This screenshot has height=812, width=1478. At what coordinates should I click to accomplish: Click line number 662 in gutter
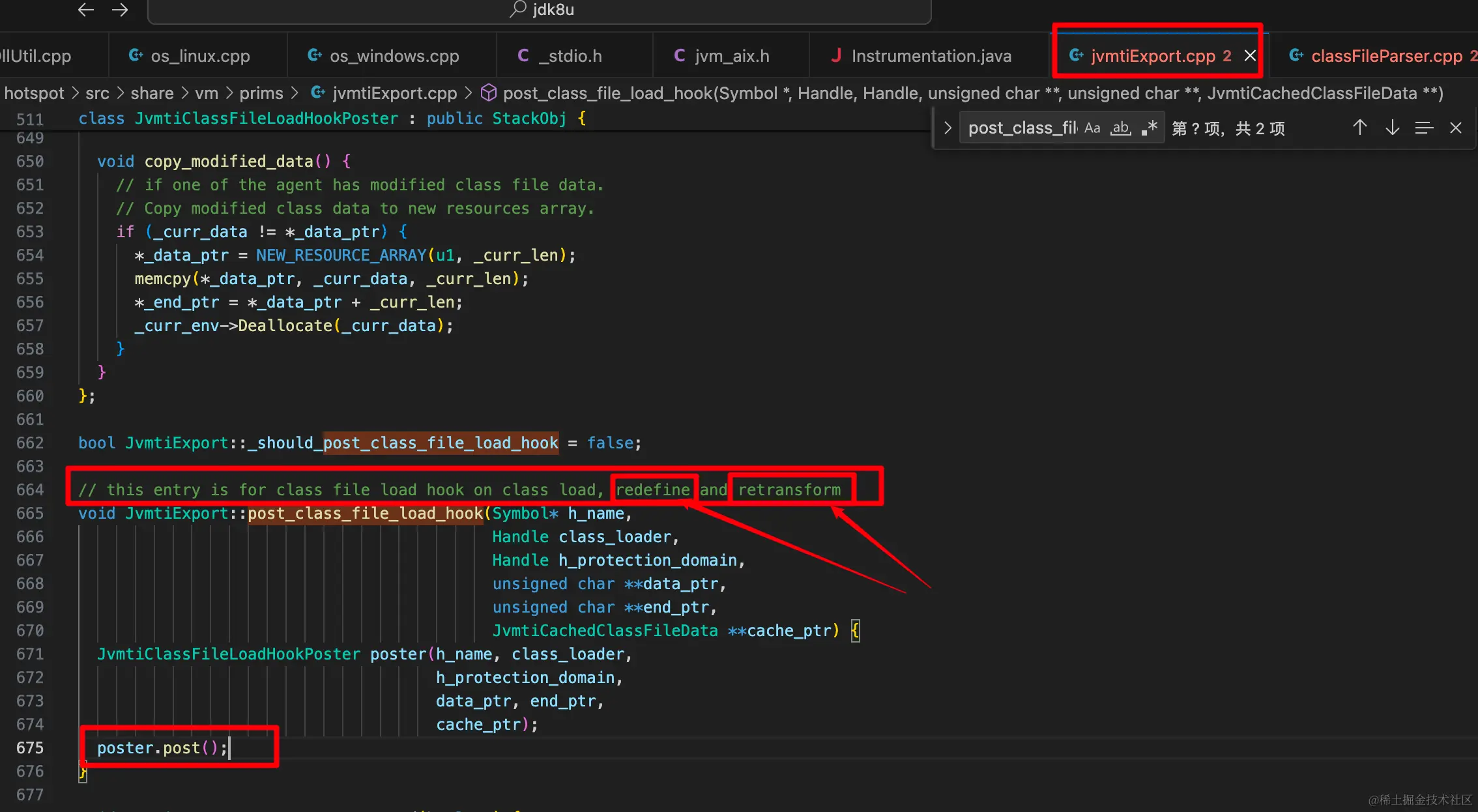30,443
